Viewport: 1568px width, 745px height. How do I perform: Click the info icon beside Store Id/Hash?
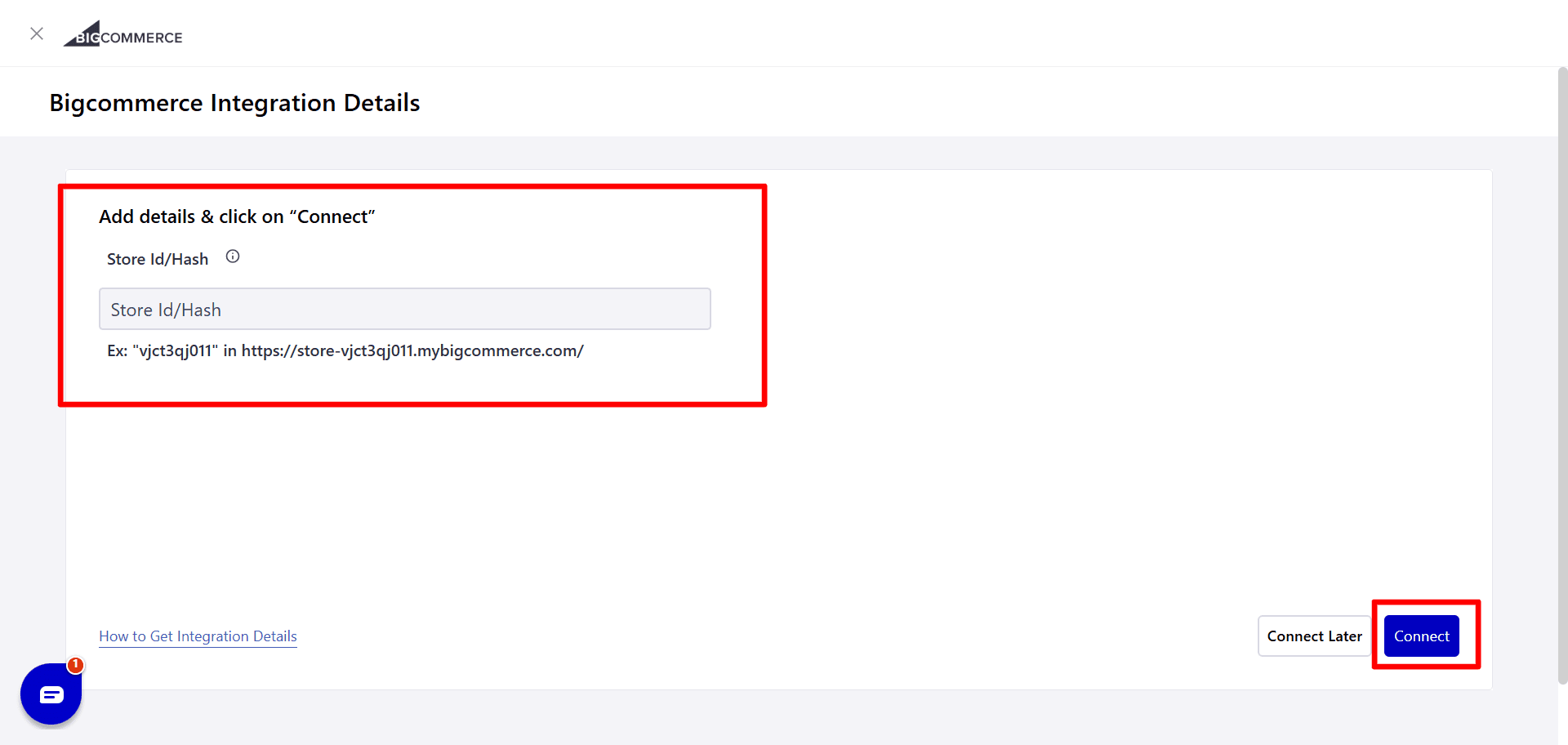coord(232,256)
